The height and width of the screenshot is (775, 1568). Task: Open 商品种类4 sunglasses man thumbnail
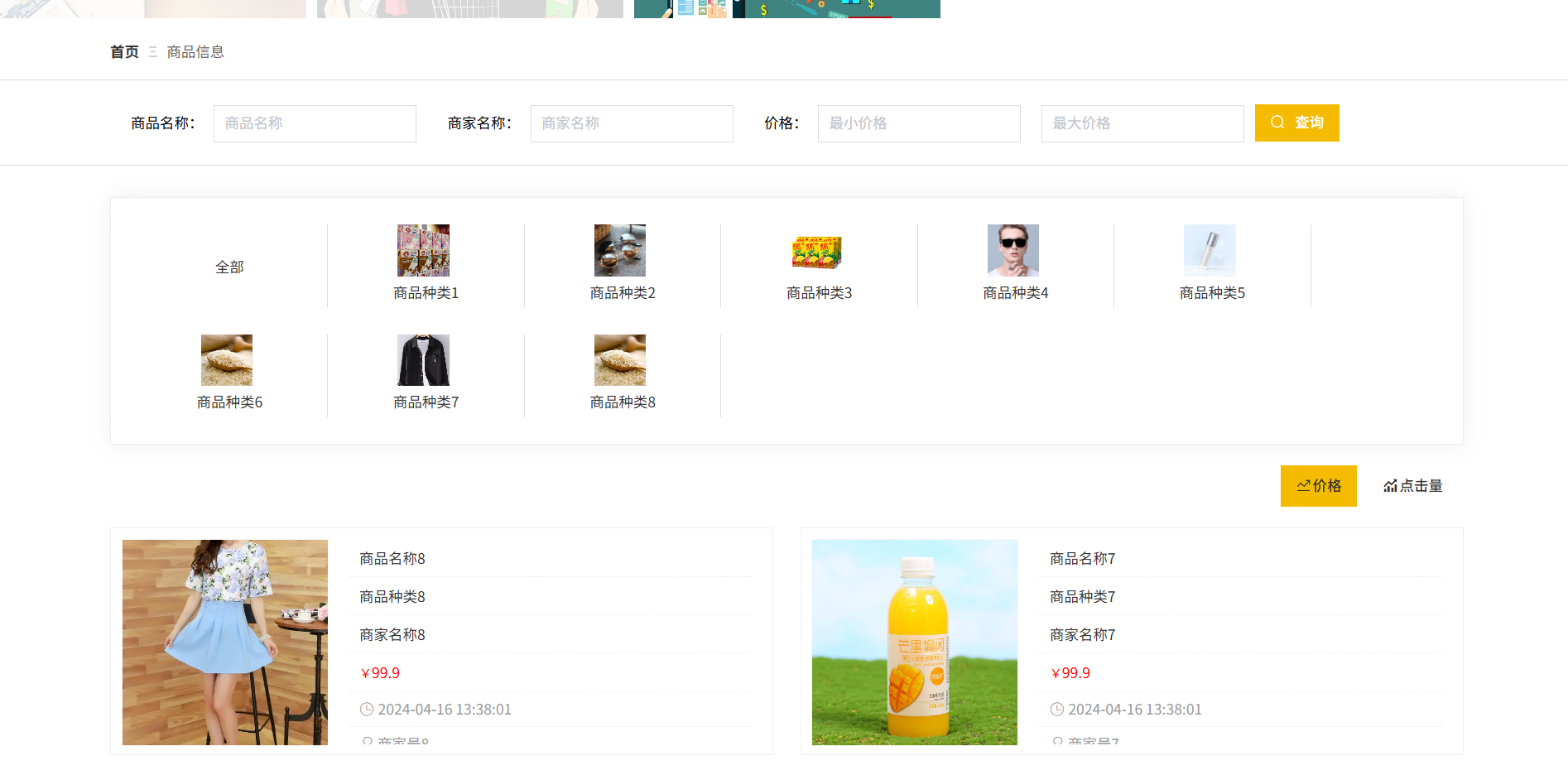click(x=1013, y=250)
